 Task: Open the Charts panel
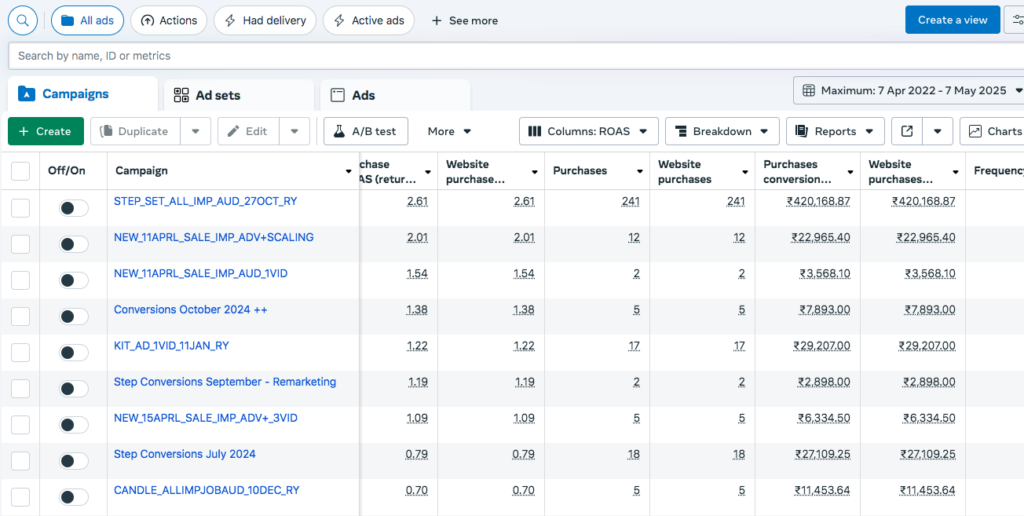[x=992, y=131]
